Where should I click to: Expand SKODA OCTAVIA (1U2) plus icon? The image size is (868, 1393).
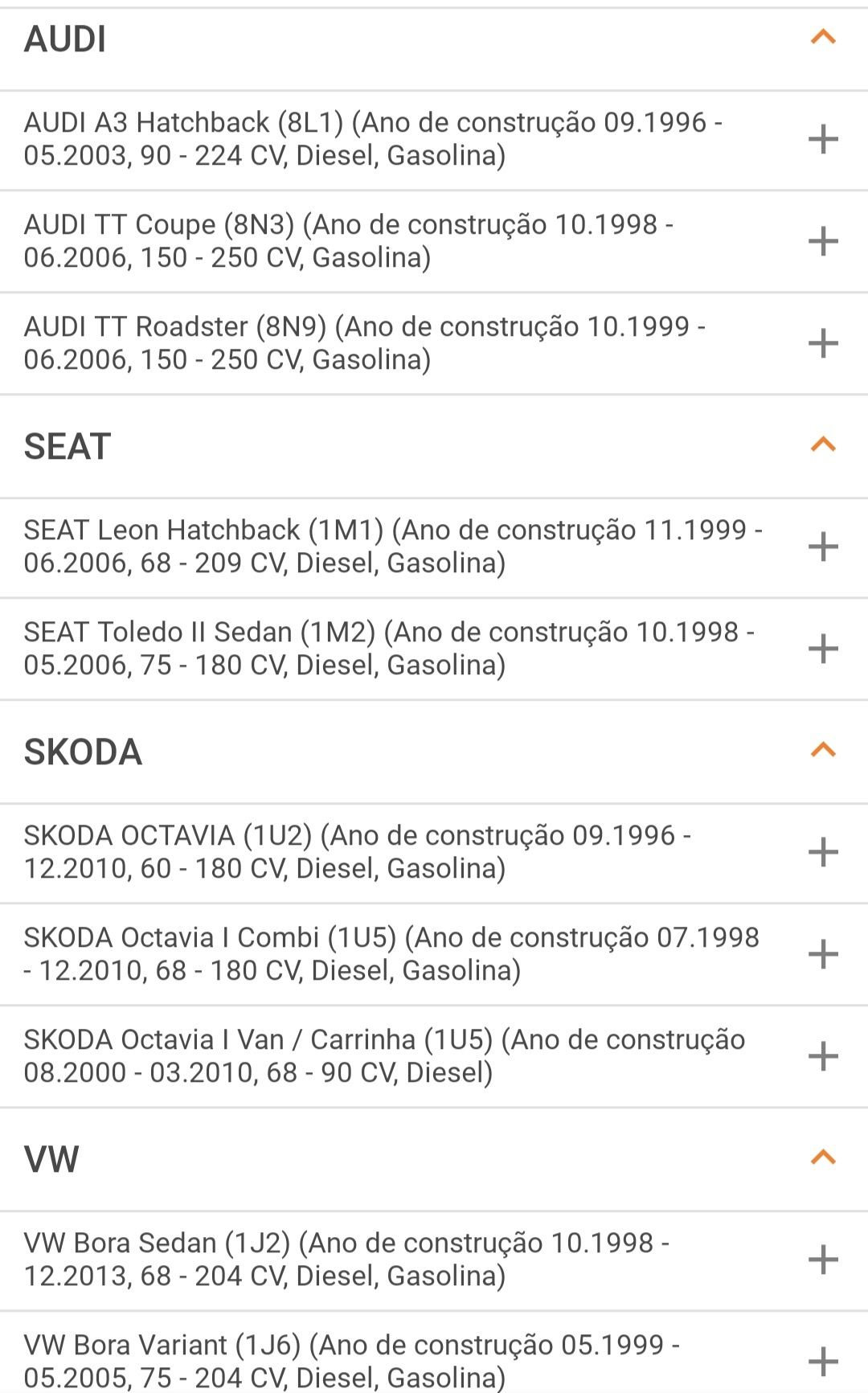coord(823,852)
